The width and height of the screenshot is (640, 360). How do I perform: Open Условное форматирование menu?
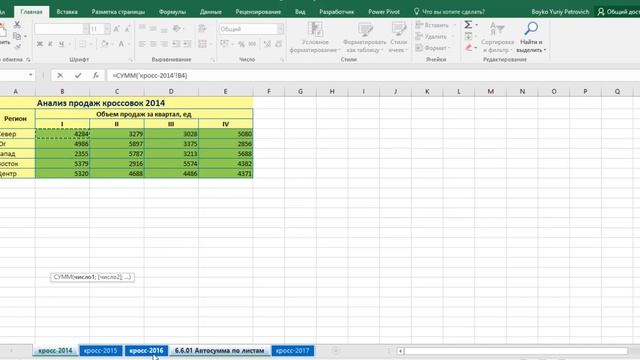[315, 38]
